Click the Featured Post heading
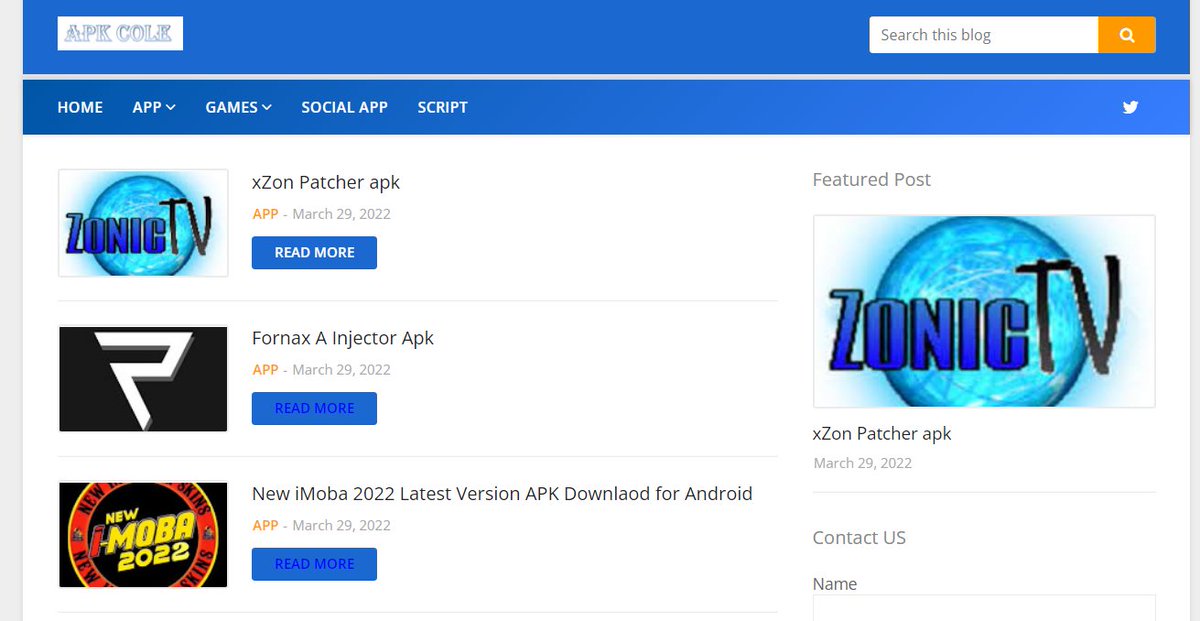1200x621 pixels. [872, 180]
